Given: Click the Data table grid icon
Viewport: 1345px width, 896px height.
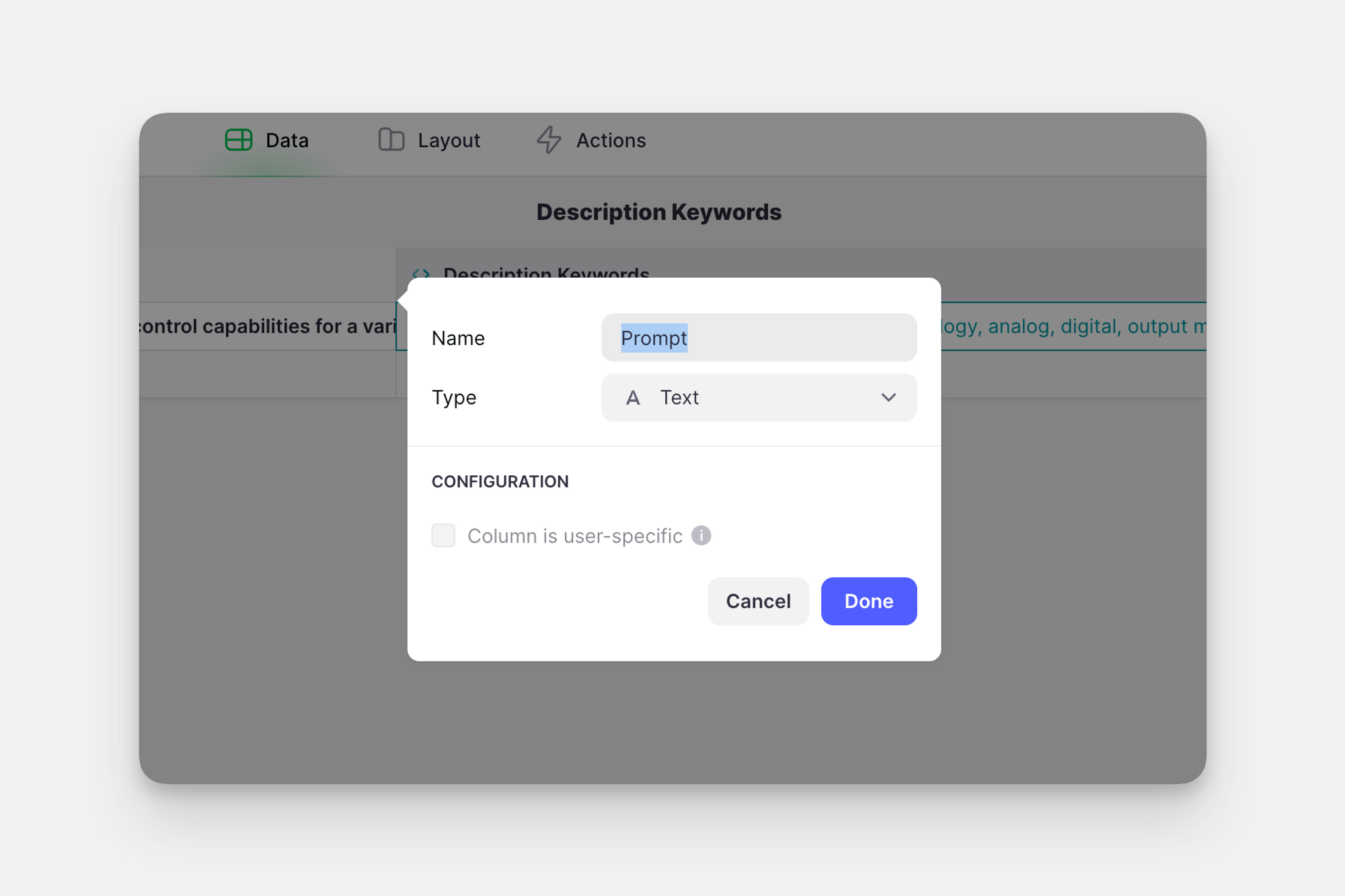Looking at the screenshot, I should 238,140.
